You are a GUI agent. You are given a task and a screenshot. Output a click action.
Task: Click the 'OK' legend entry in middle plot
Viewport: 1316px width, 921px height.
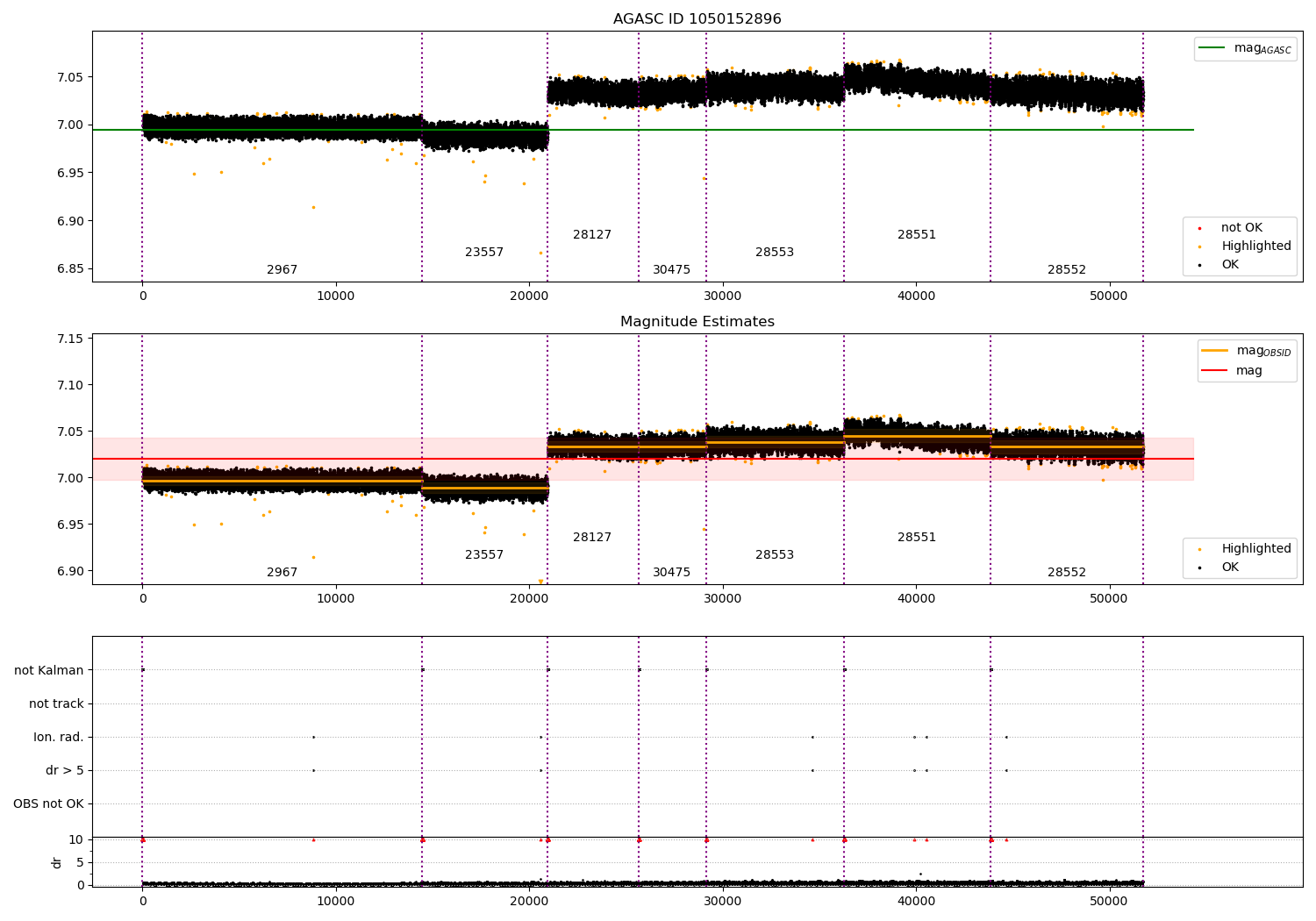tap(1219, 568)
